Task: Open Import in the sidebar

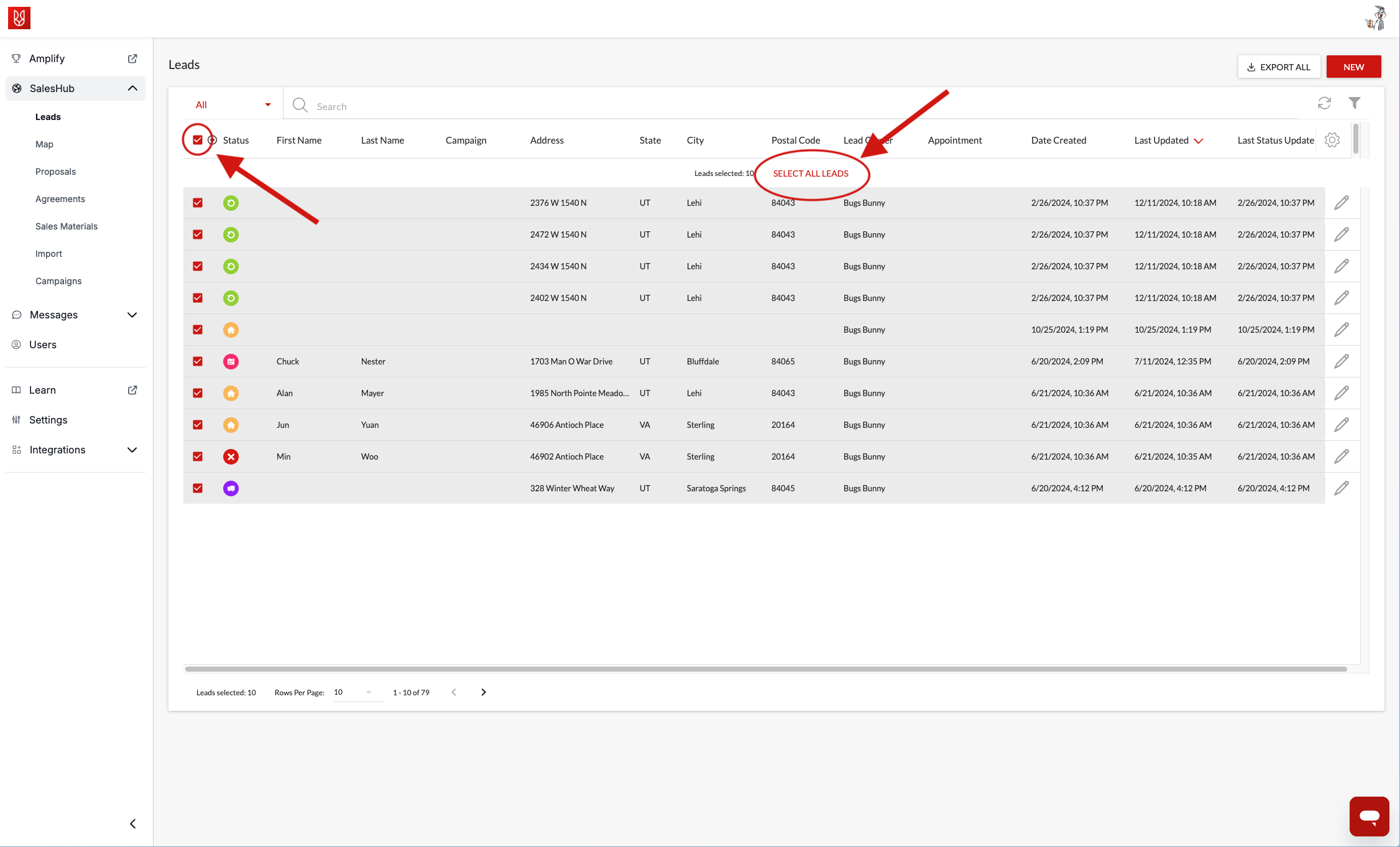Action: click(48, 254)
